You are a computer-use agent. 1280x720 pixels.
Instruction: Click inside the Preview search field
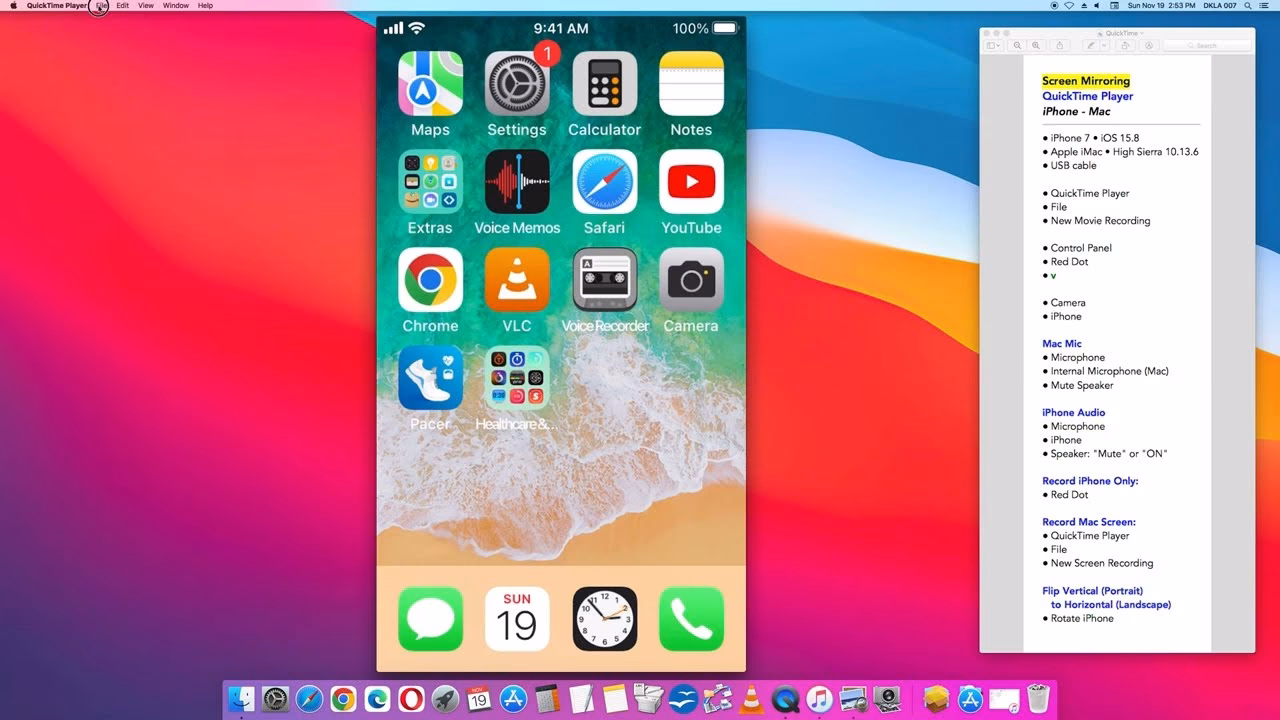[1205, 45]
